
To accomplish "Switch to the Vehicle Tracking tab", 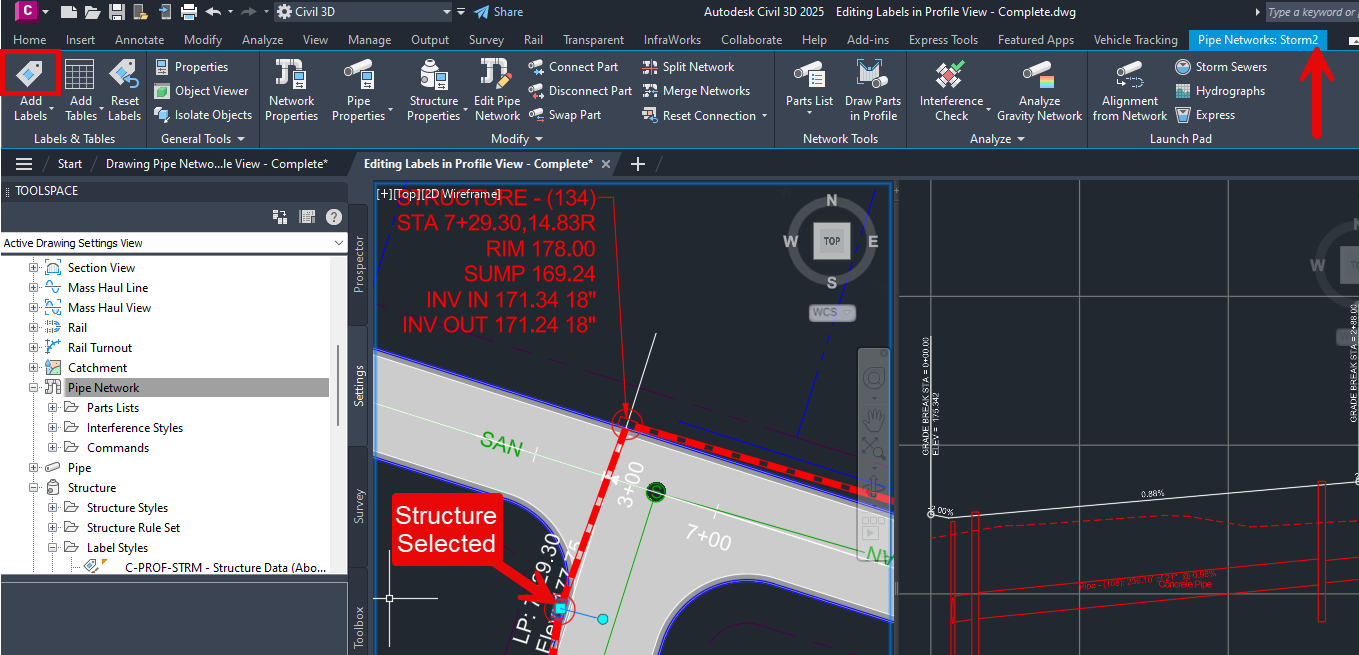I will point(1136,40).
